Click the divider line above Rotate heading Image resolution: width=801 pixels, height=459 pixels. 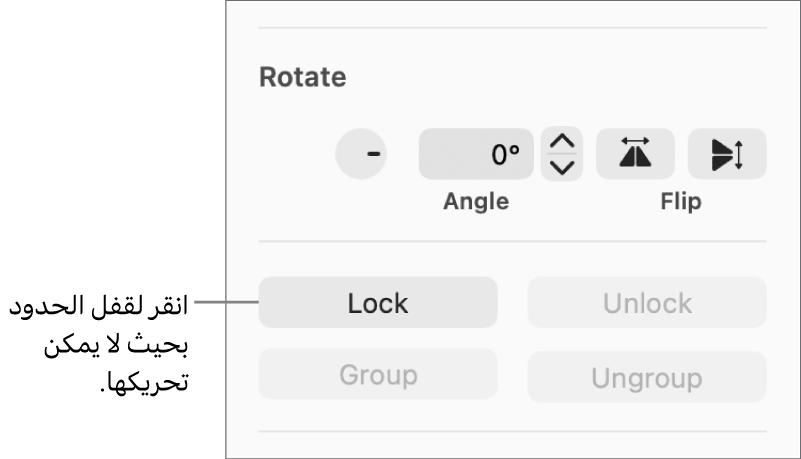coord(512,28)
